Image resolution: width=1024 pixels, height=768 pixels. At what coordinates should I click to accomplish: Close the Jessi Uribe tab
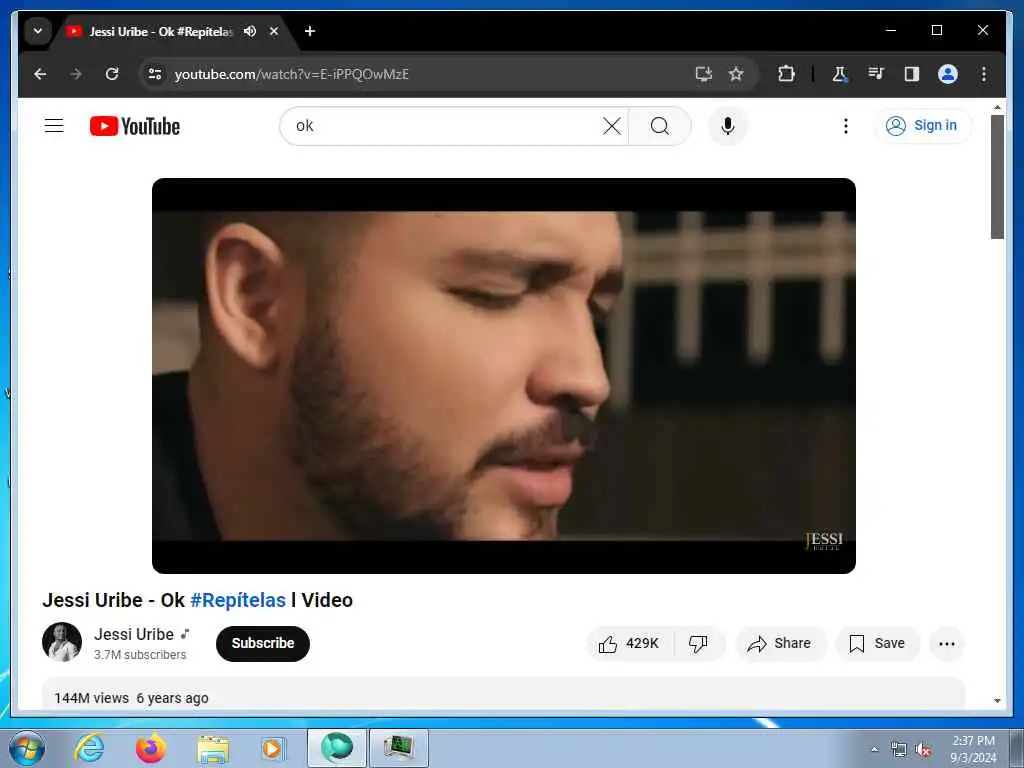tap(274, 31)
